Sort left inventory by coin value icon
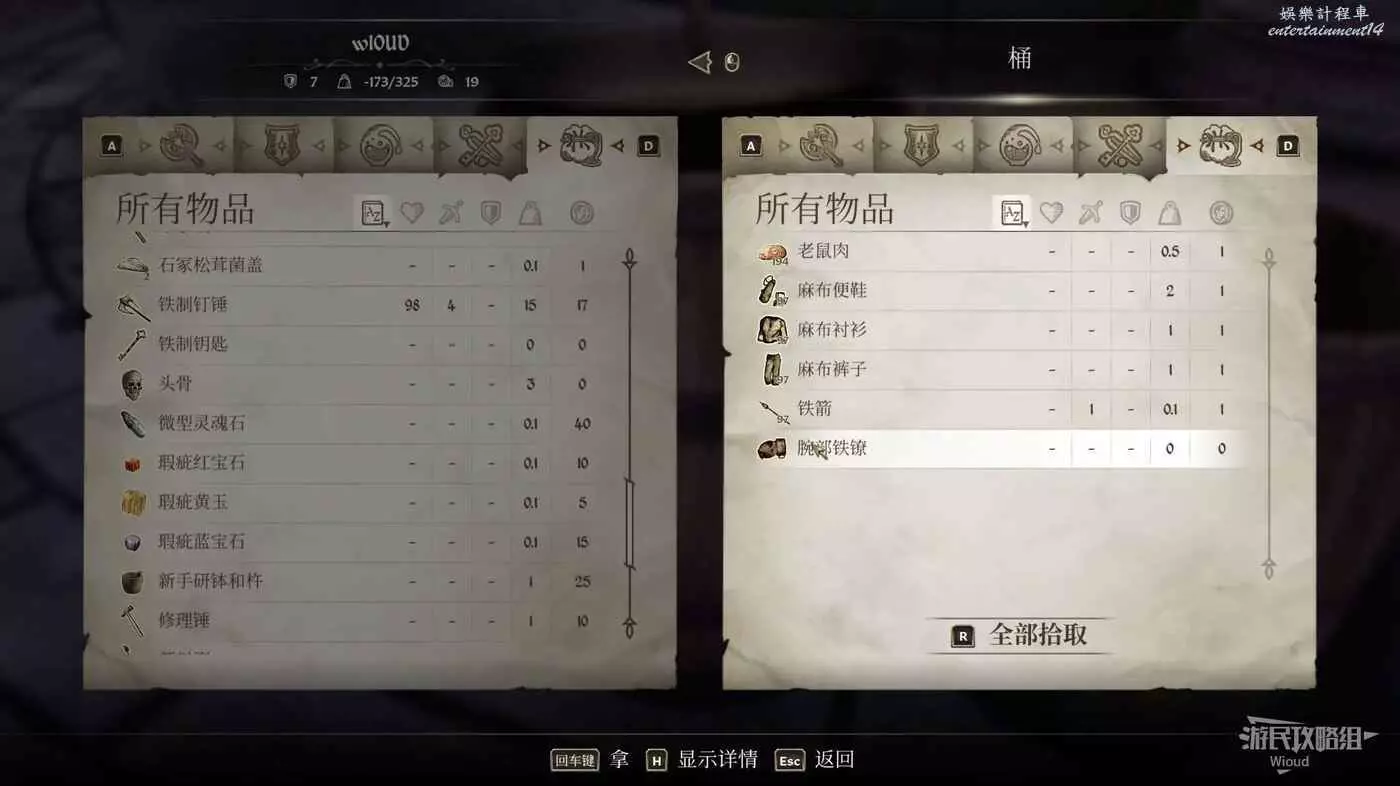This screenshot has height=786, width=1400. coord(581,212)
